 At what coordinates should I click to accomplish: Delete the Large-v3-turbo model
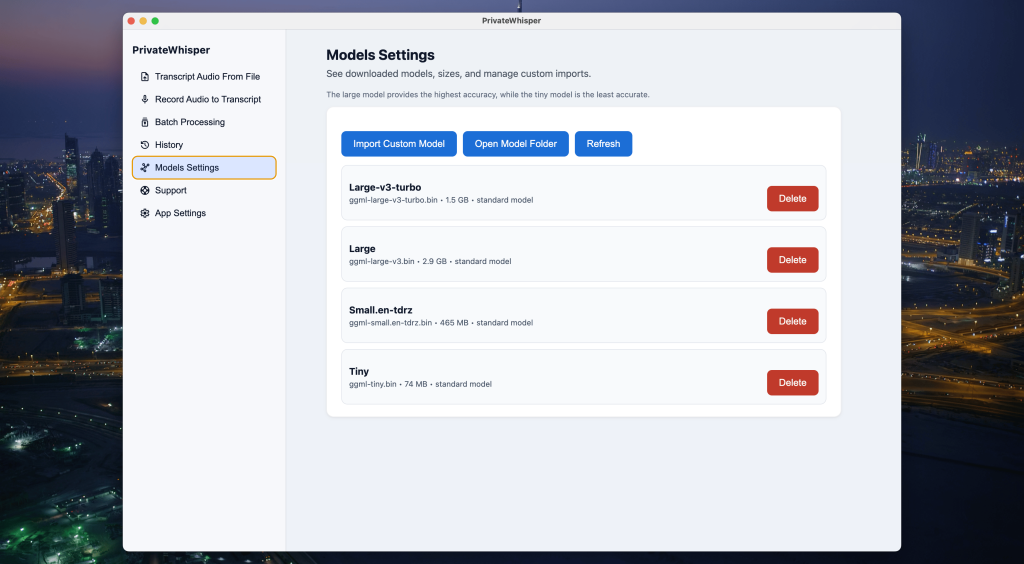[792, 199]
